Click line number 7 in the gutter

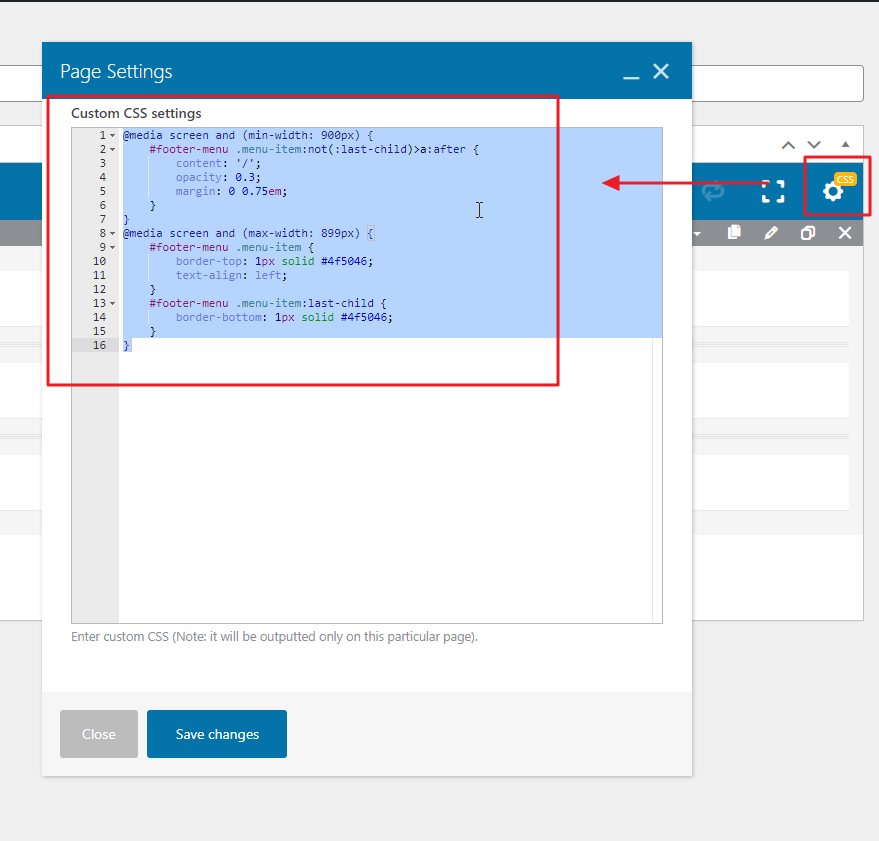103,219
